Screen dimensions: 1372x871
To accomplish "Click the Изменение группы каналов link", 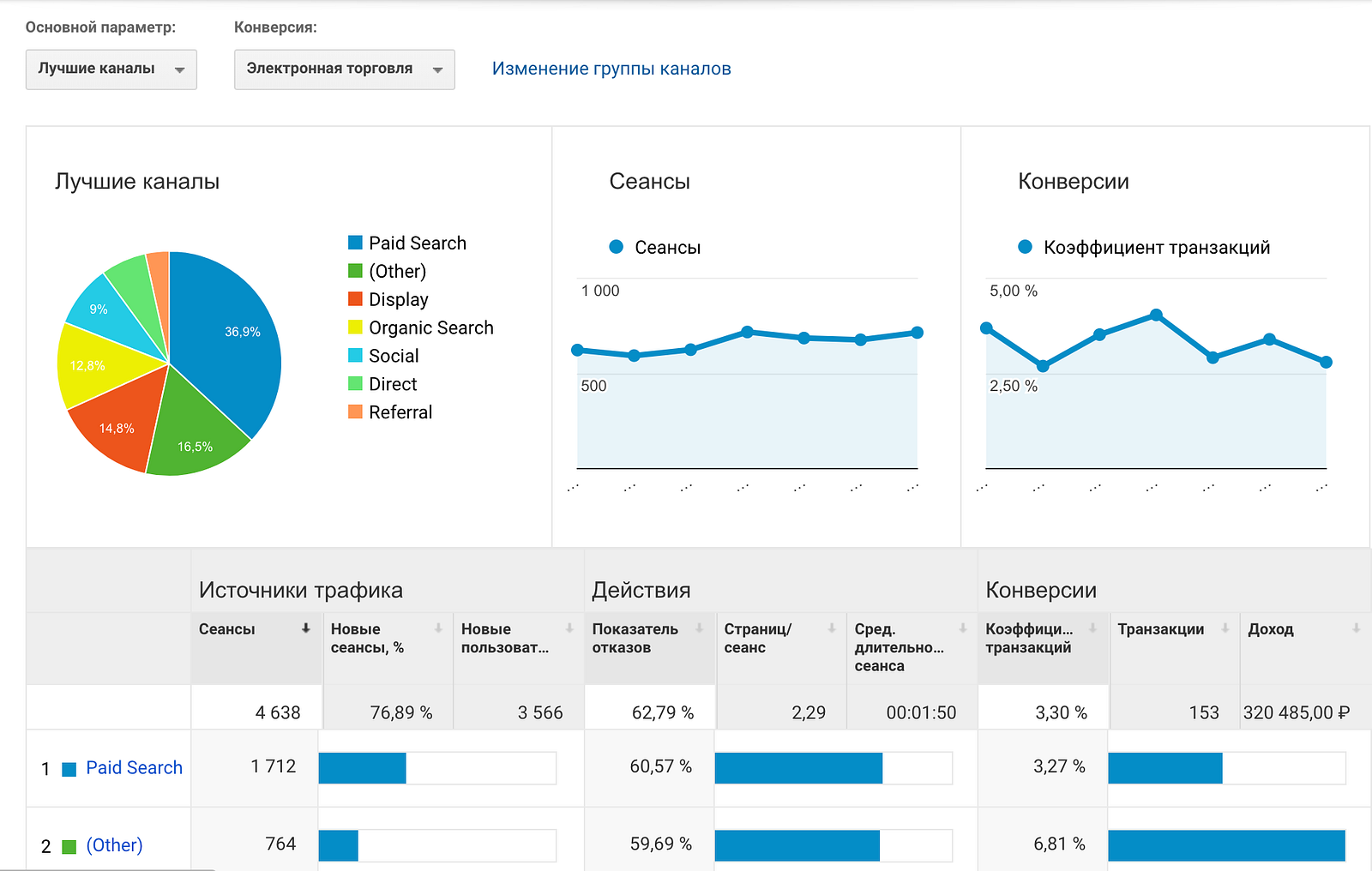I will 611,69.
